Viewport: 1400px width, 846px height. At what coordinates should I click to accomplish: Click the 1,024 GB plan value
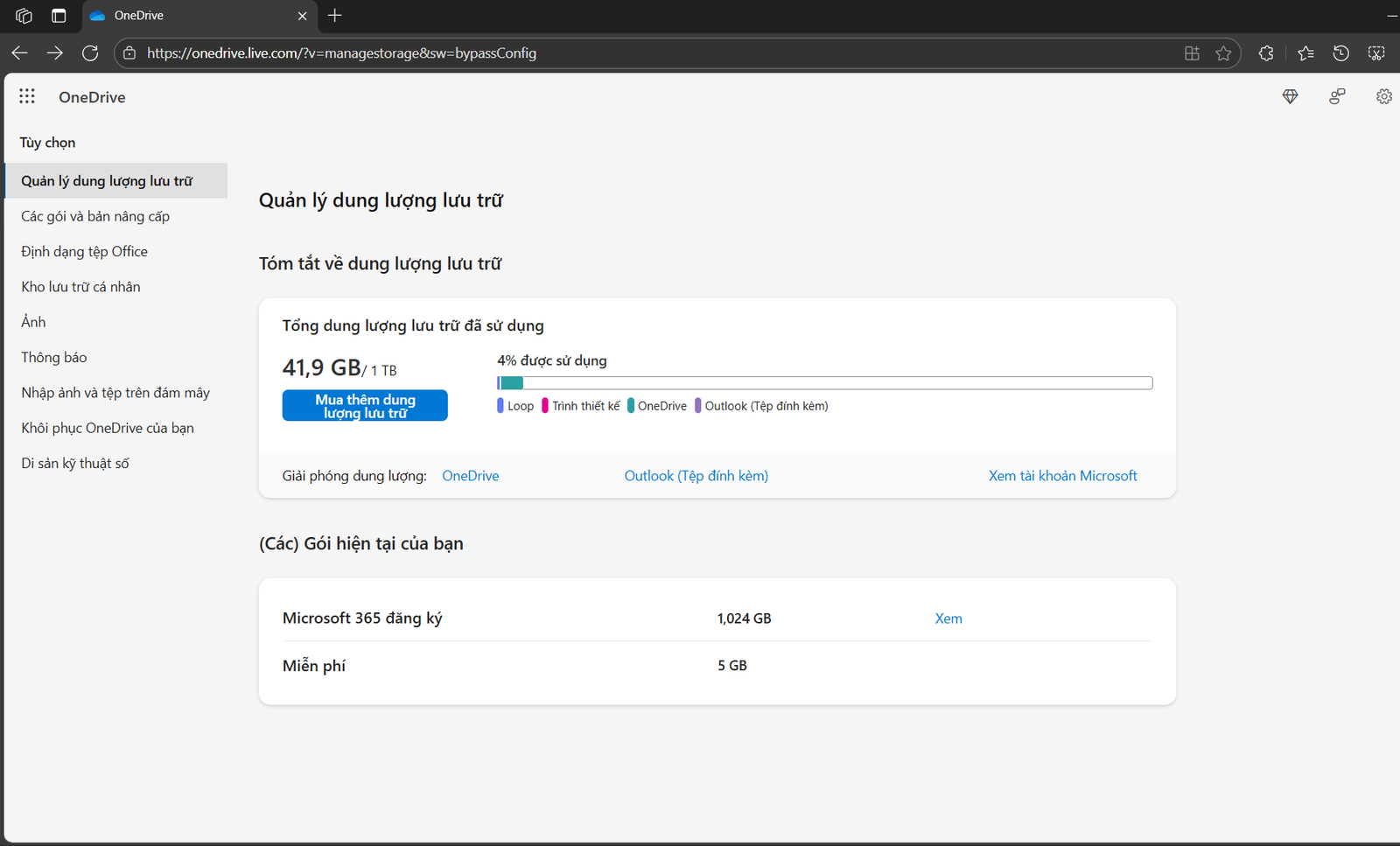click(x=745, y=619)
